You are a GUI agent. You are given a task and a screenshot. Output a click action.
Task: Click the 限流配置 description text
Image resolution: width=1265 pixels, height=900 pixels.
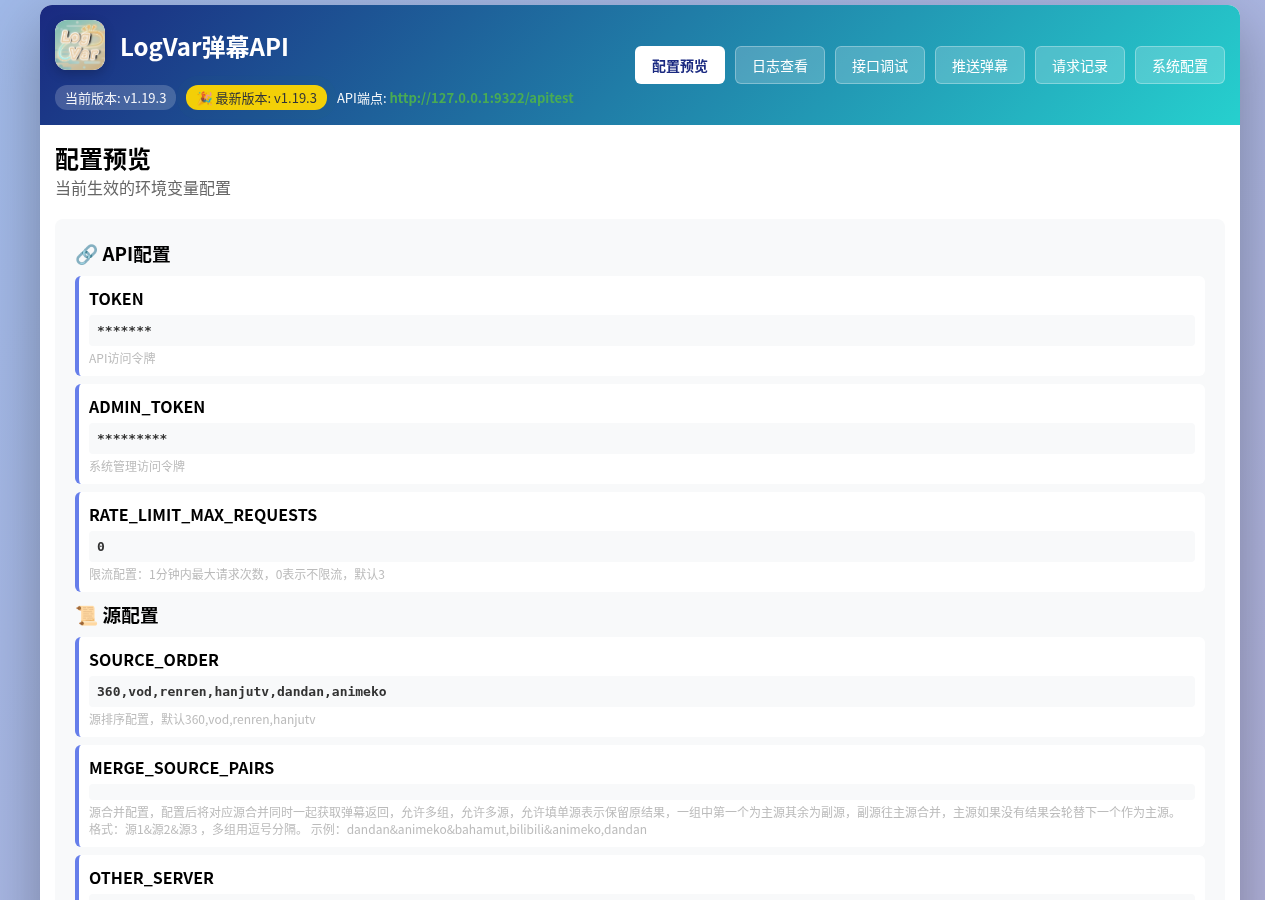click(237, 574)
